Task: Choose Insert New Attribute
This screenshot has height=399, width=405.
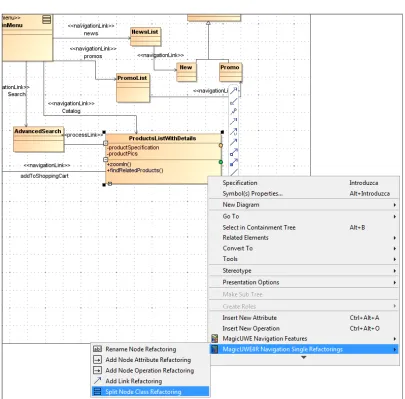Action: point(304,318)
